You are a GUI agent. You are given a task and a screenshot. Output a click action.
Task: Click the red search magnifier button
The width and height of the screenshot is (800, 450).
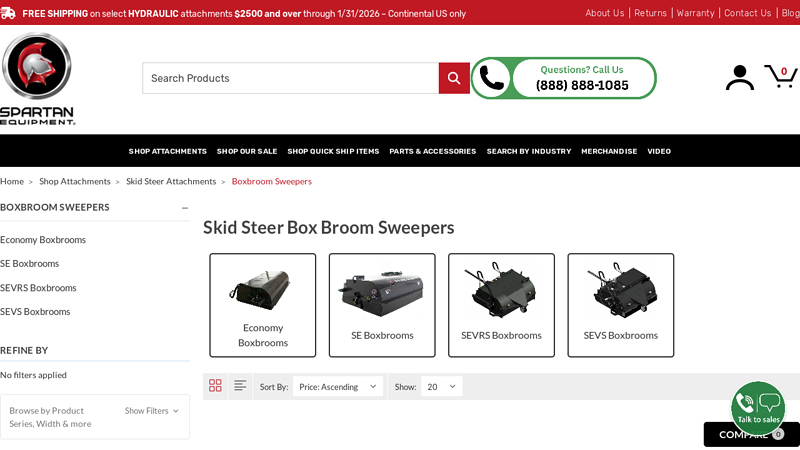pyautogui.click(x=454, y=78)
